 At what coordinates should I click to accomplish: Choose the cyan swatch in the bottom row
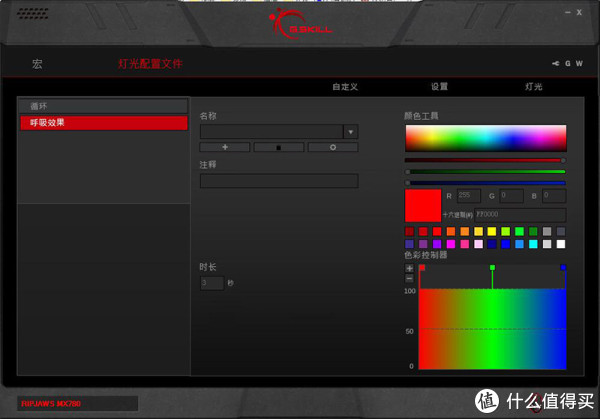(533, 244)
